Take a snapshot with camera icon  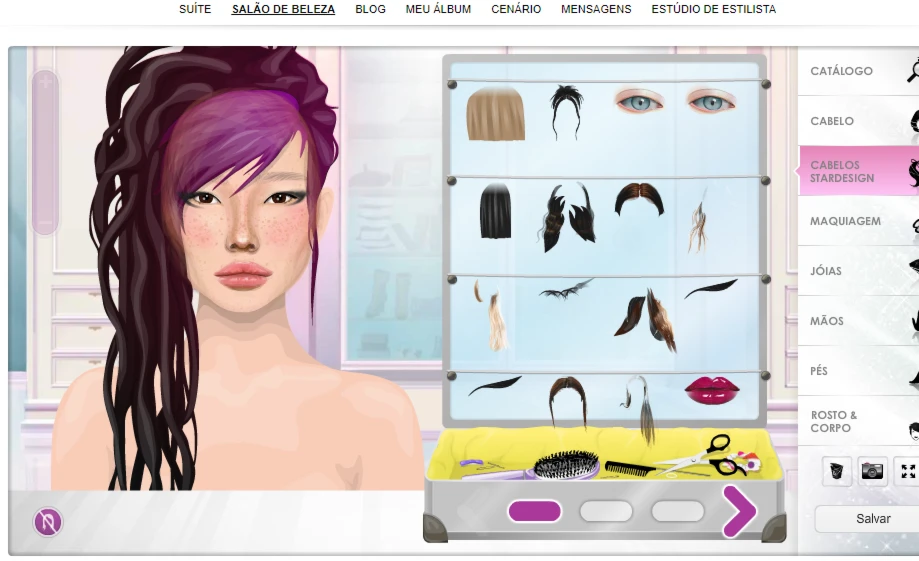click(x=872, y=471)
